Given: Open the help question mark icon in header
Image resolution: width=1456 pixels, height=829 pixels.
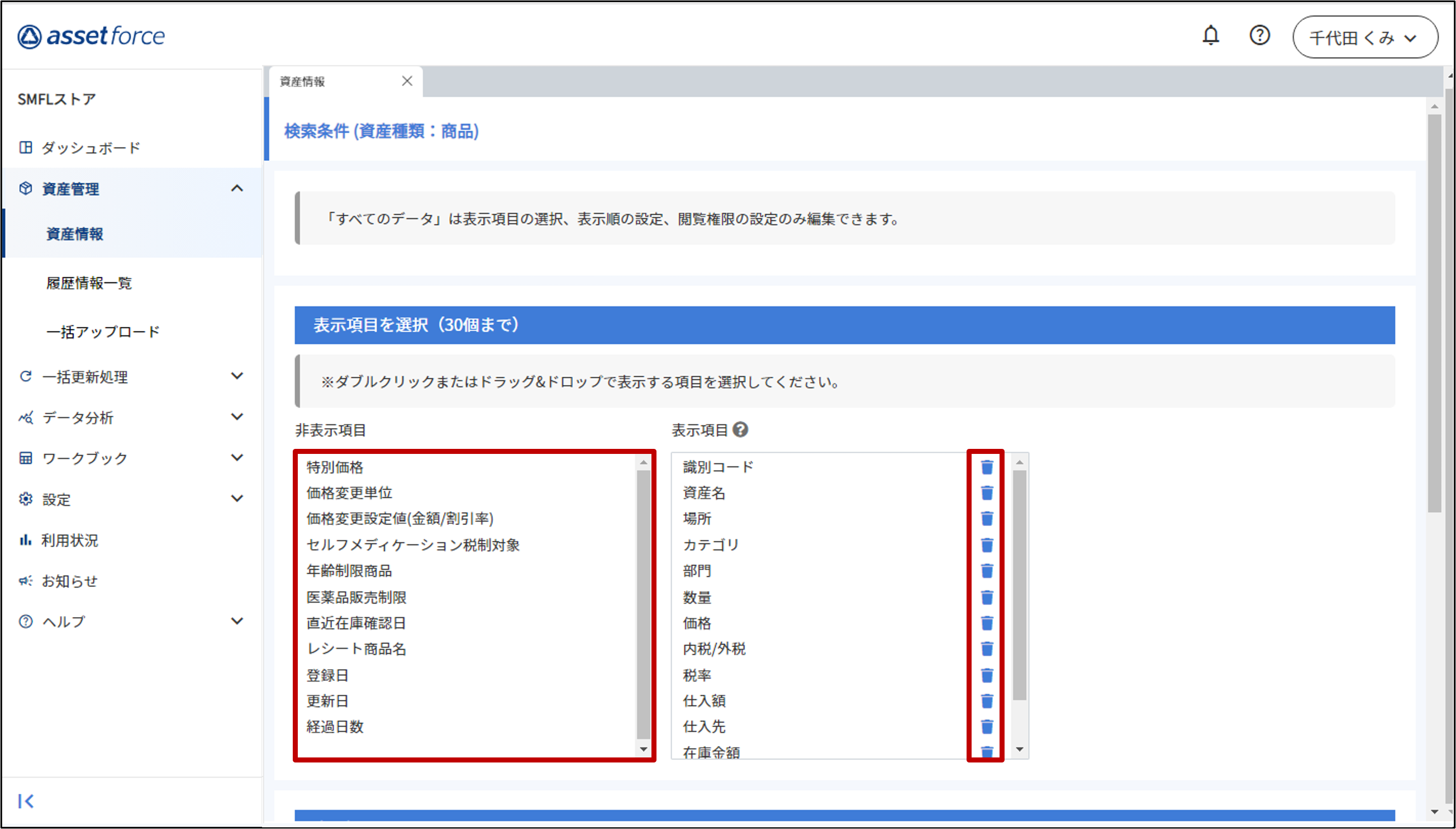Looking at the screenshot, I should click(1259, 36).
